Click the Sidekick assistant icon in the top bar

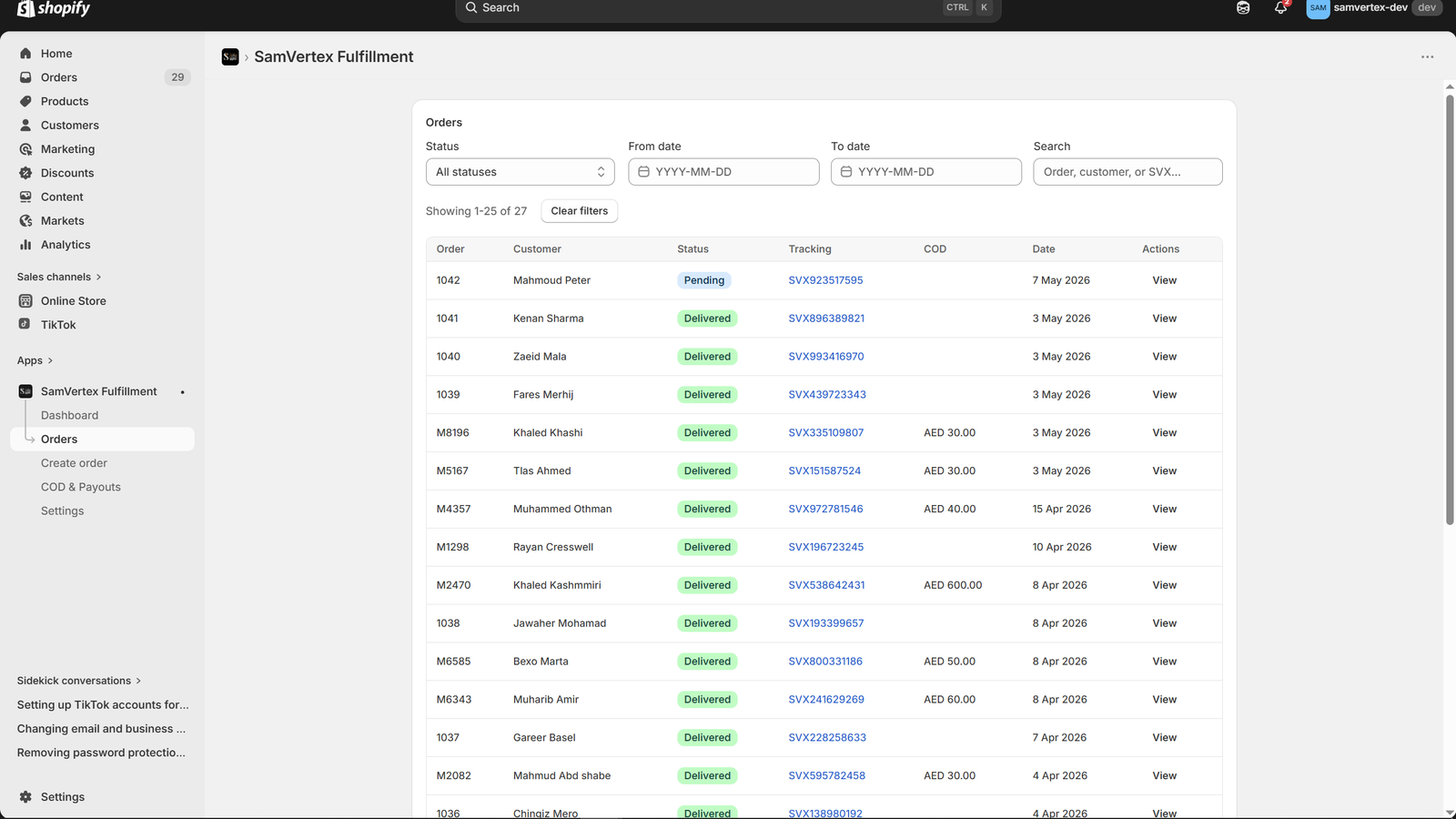tap(1243, 8)
